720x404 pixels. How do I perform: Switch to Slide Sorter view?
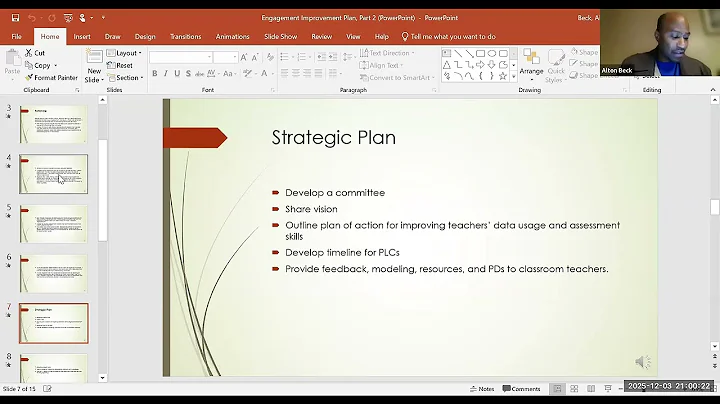(574, 389)
